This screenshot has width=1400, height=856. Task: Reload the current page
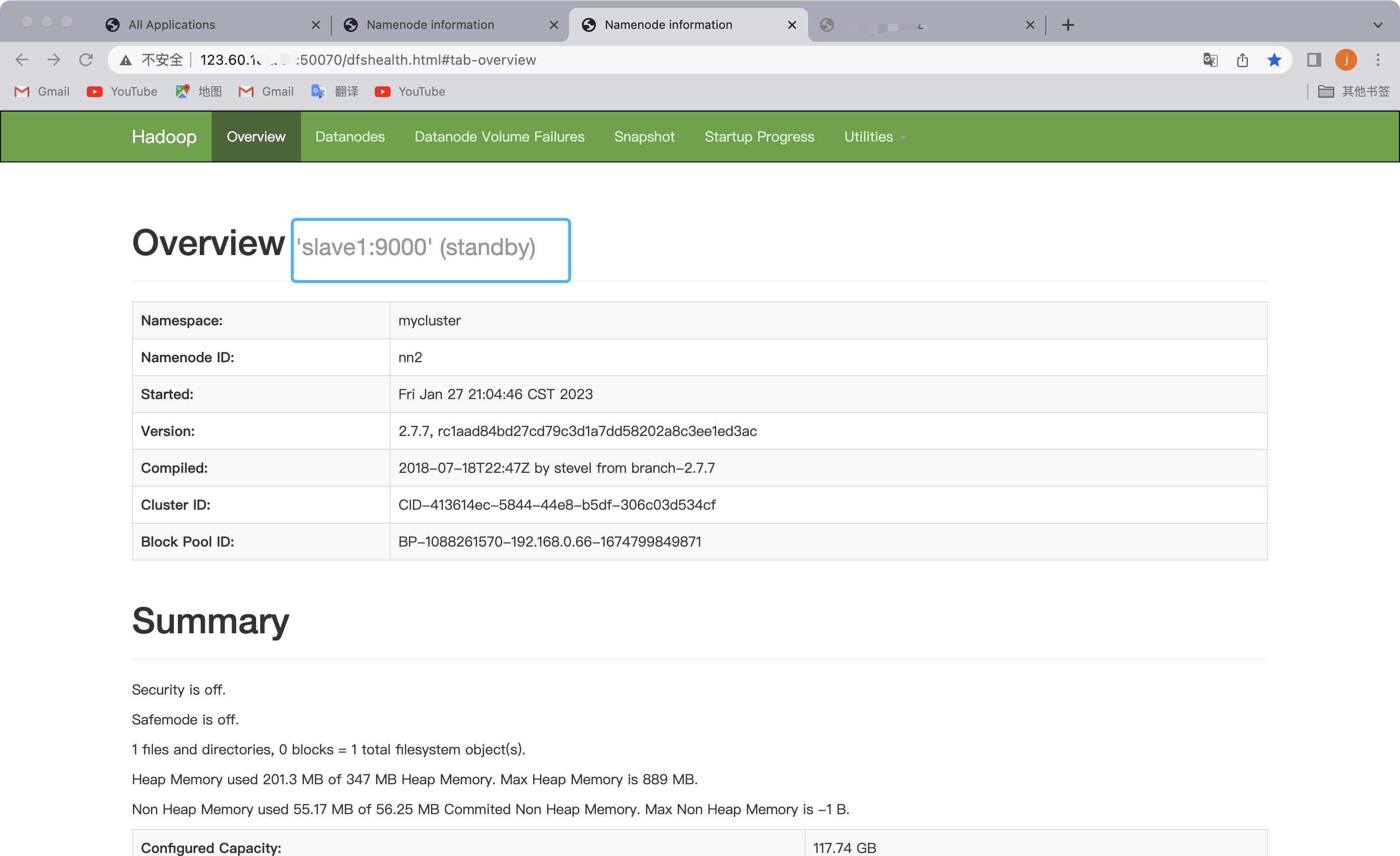click(x=86, y=60)
